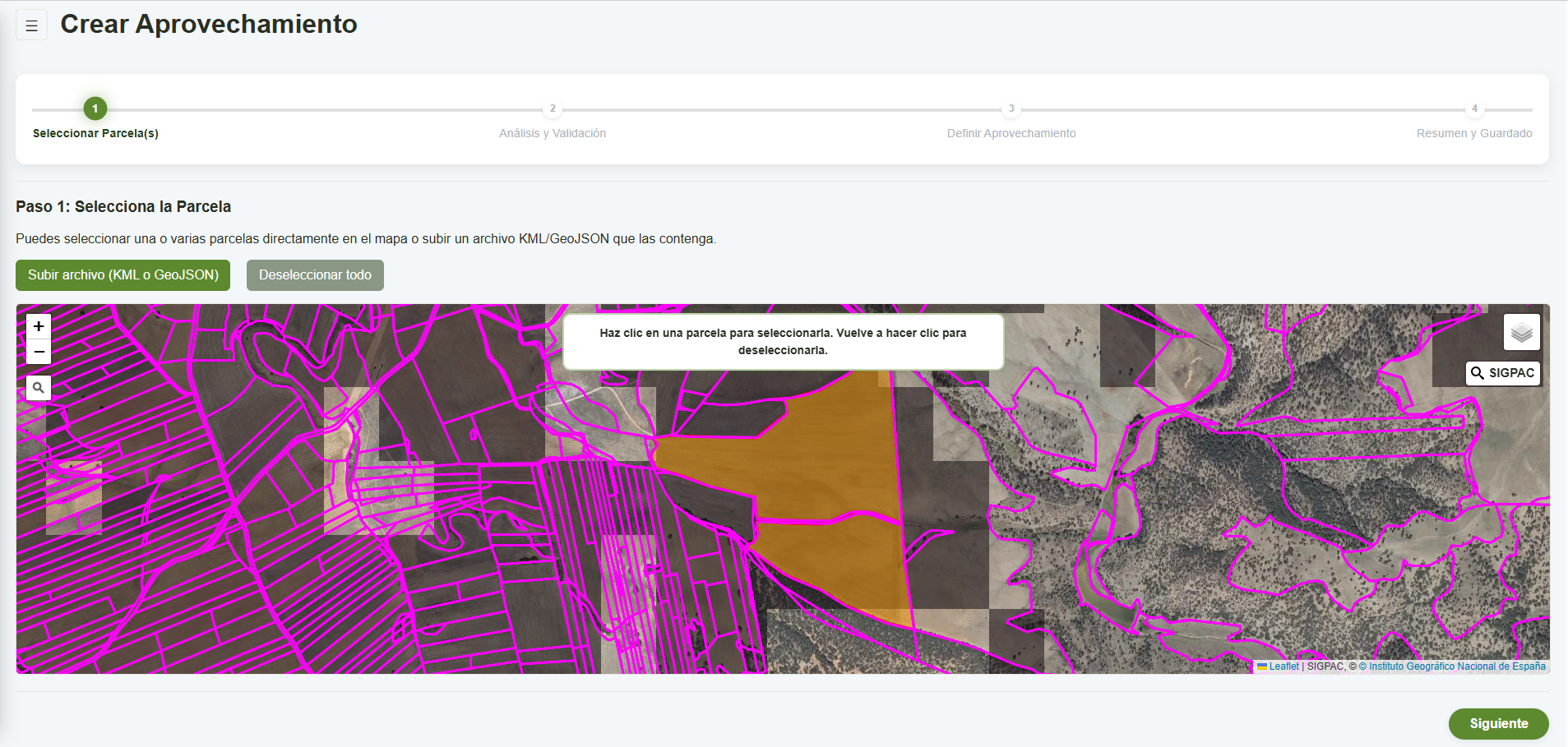Click Subir archivo (KML o GeoJSON)
This screenshot has height=747, width=1568.
click(x=123, y=275)
